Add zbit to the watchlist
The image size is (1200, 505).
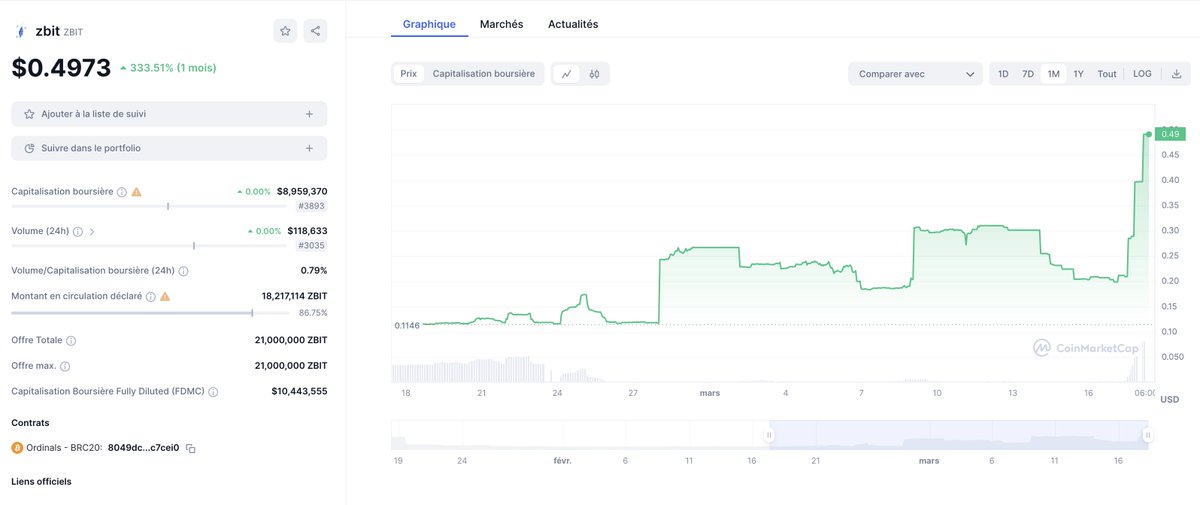(x=169, y=114)
